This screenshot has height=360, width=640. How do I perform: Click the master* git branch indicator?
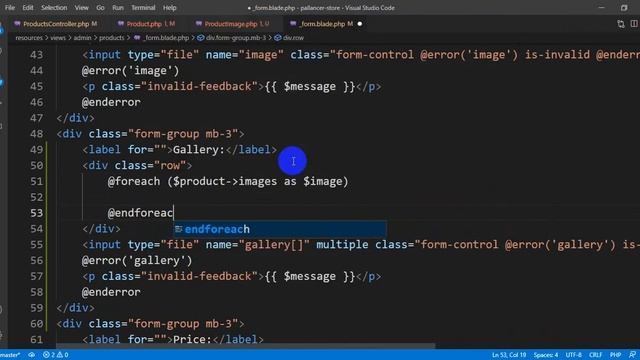click(x=10, y=355)
